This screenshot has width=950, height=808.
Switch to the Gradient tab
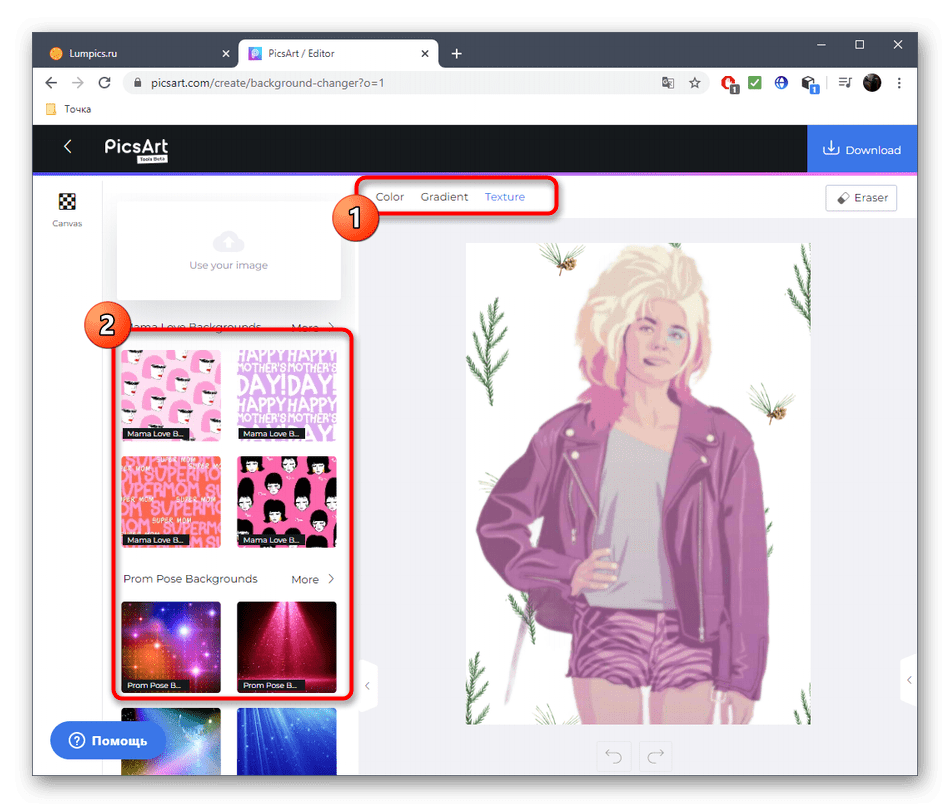pos(444,197)
